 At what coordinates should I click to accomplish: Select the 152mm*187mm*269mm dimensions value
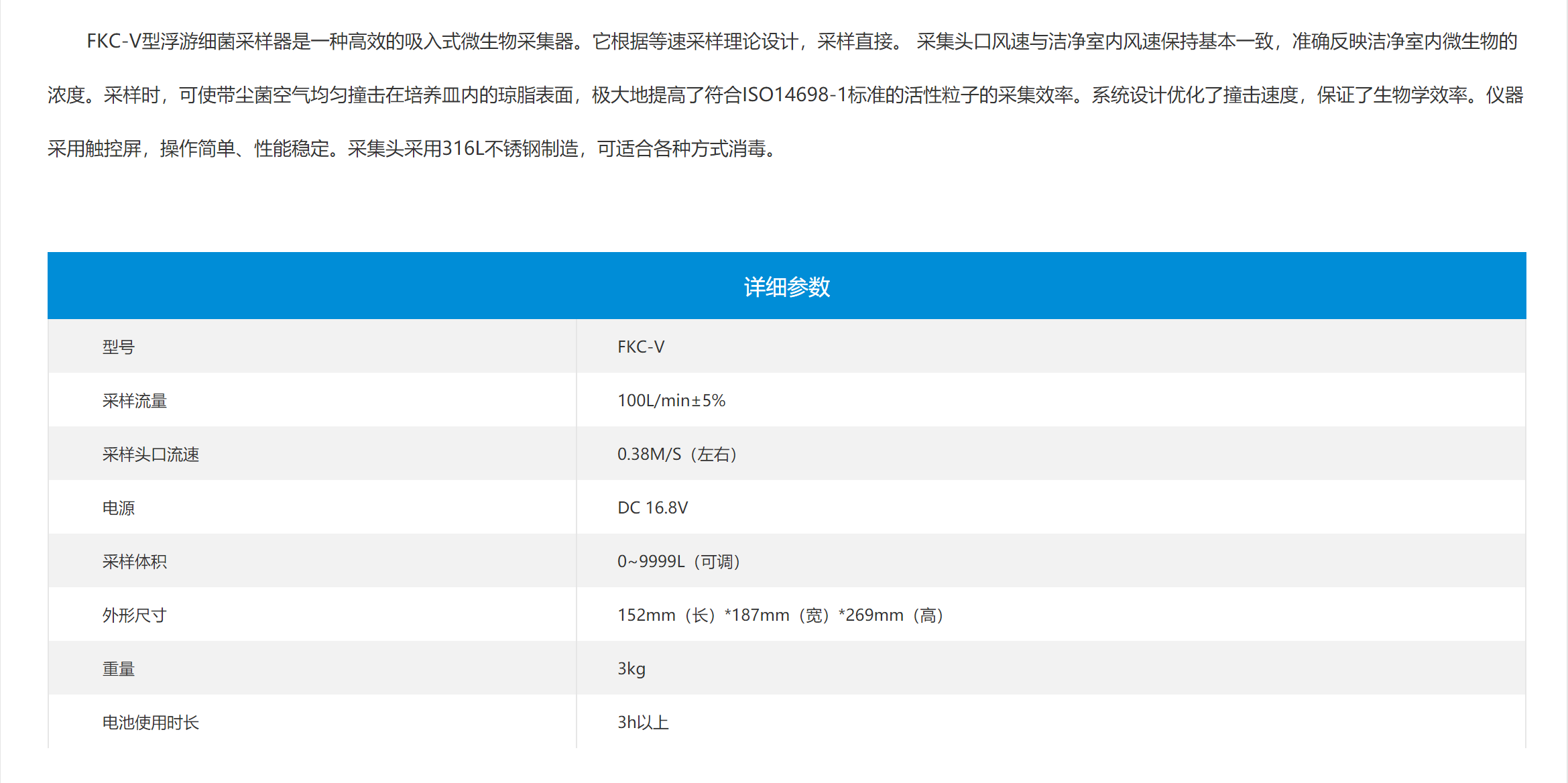[x=780, y=615]
